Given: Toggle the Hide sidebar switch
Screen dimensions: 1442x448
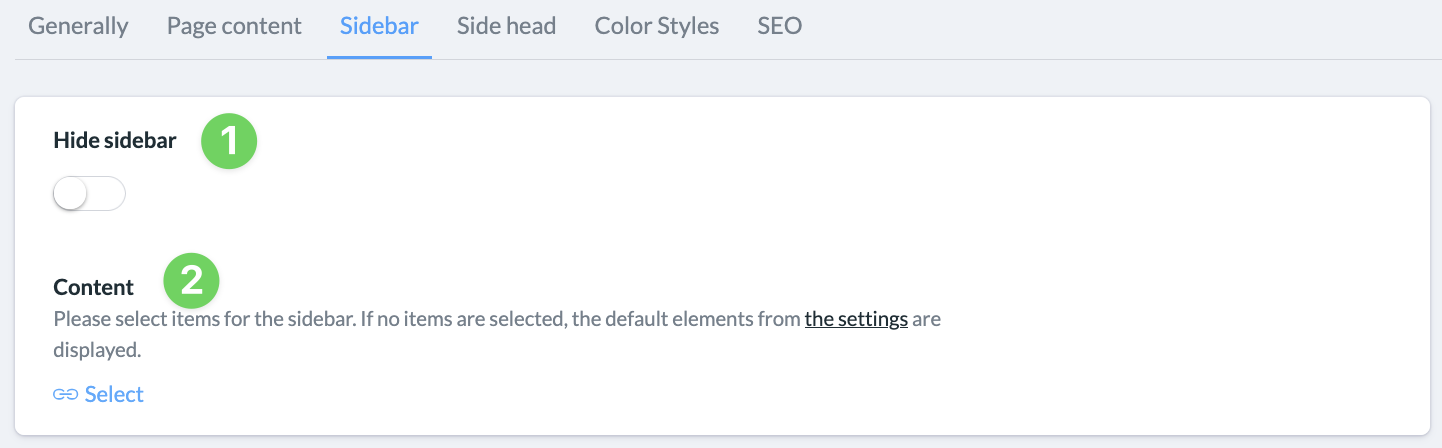Looking at the screenshot, I should click(89, 194).
